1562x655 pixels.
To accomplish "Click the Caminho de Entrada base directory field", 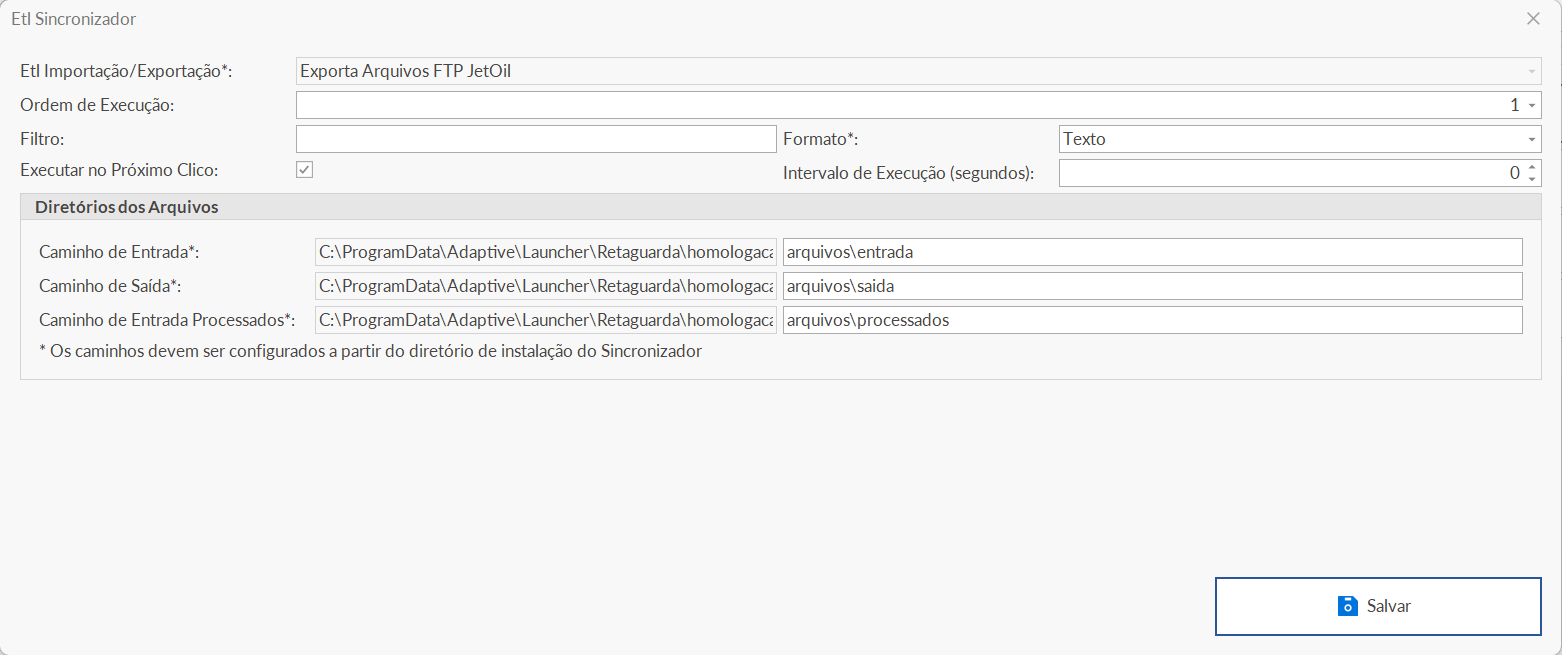I will point(546,252).
